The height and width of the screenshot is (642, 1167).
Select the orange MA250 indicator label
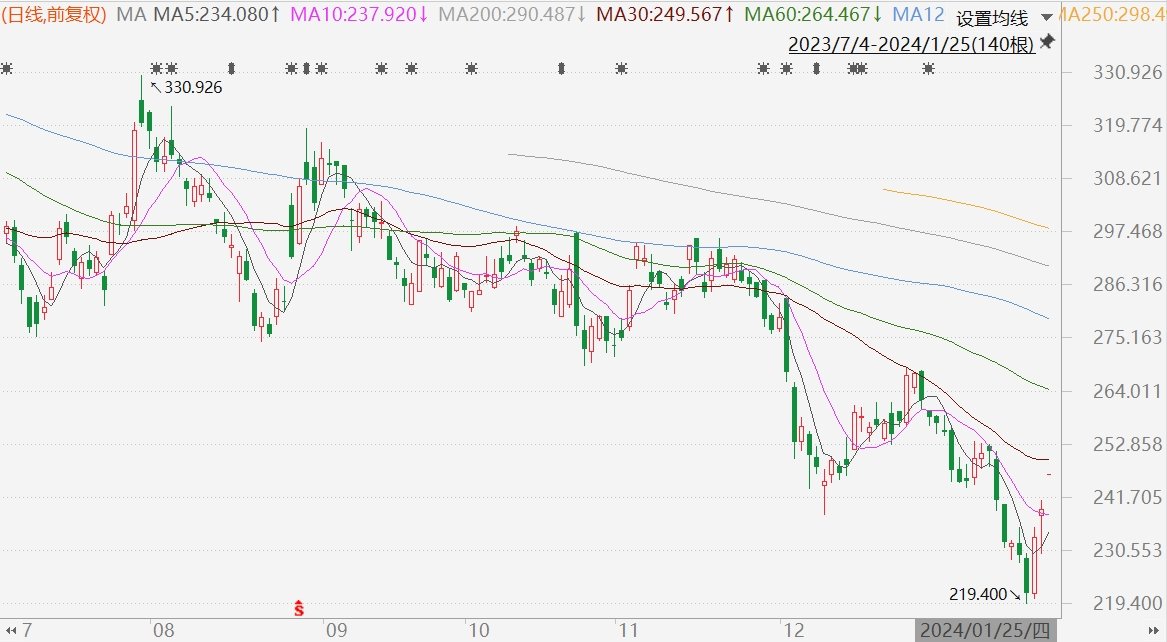pos(1111,14)
